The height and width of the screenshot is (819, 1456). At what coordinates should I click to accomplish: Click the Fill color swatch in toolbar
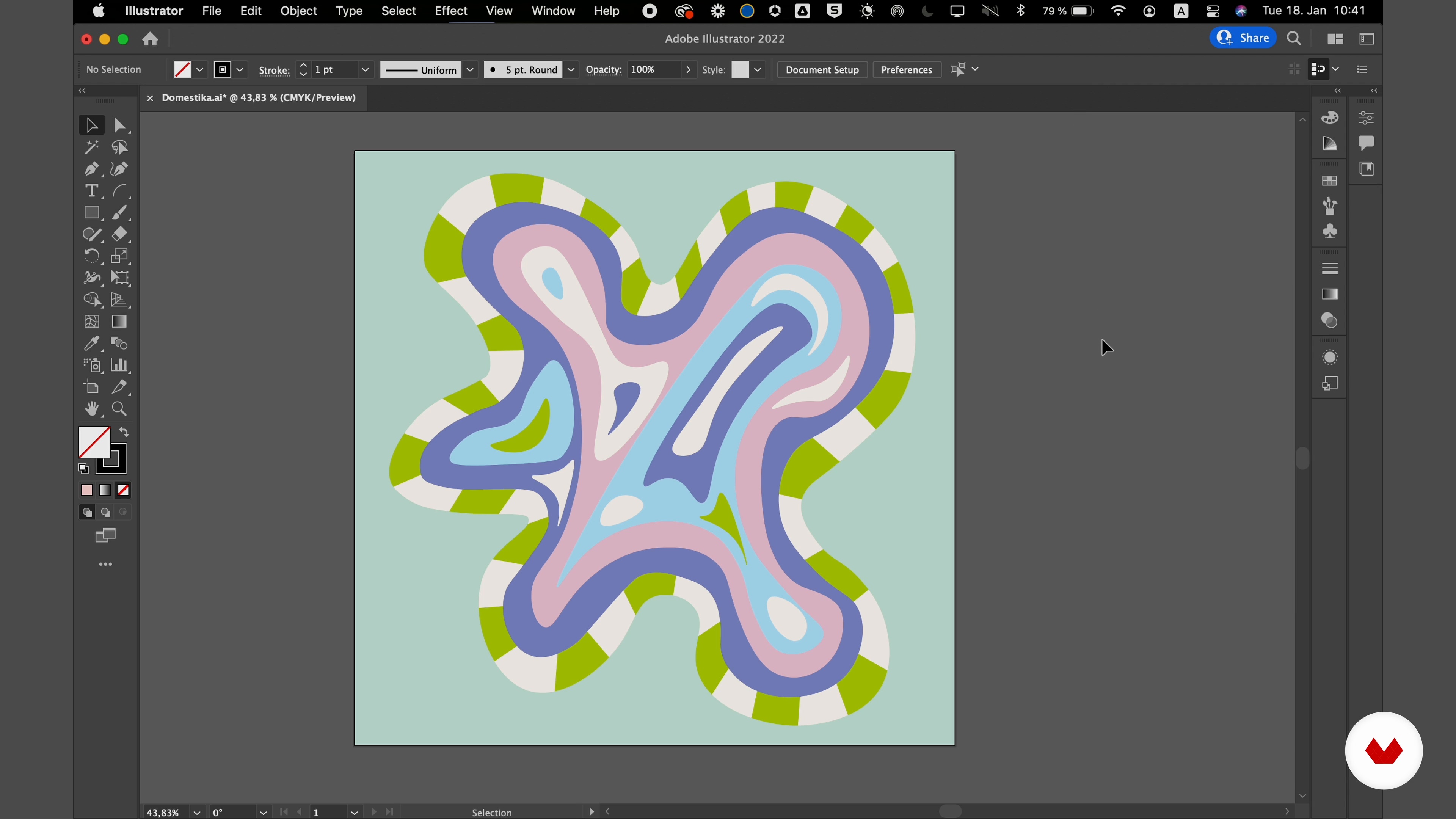[x=94, y=442]
